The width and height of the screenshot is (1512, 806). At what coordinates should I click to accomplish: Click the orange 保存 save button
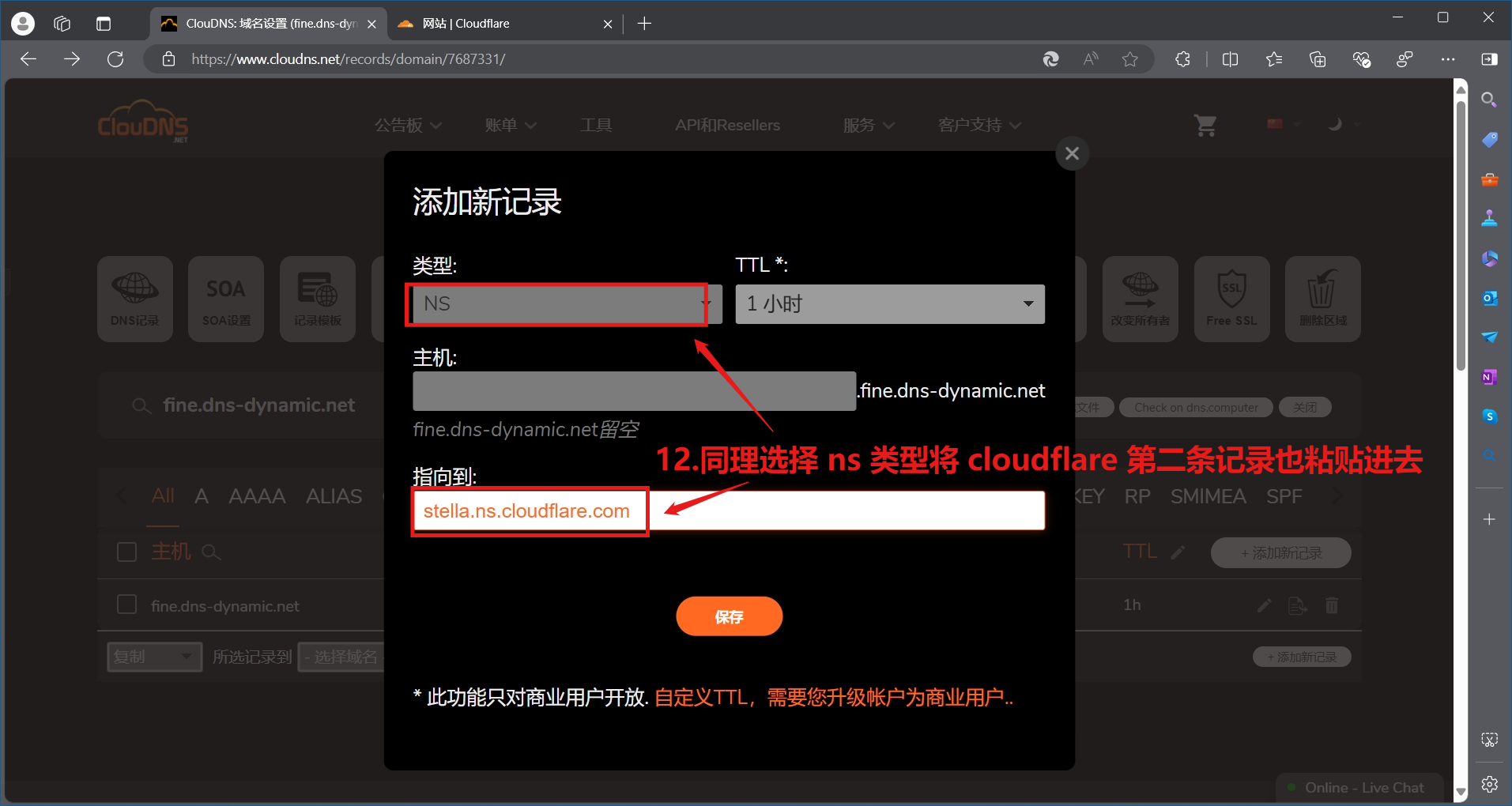729,616
